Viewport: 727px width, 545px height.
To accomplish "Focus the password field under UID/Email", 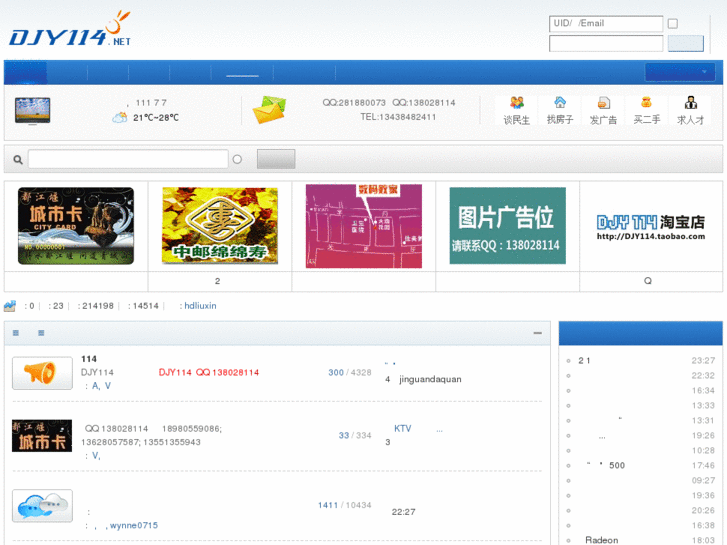I will [x=606, y=44].
